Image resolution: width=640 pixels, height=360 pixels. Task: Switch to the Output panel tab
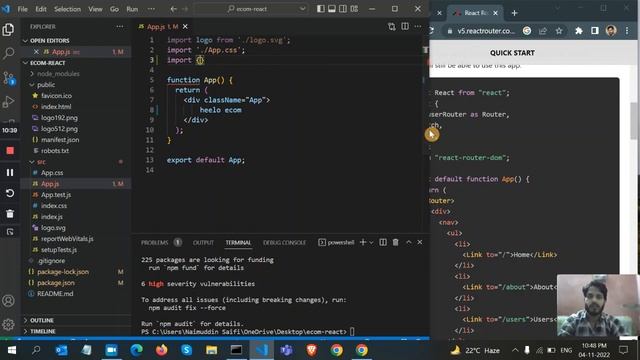coord(203,242)
